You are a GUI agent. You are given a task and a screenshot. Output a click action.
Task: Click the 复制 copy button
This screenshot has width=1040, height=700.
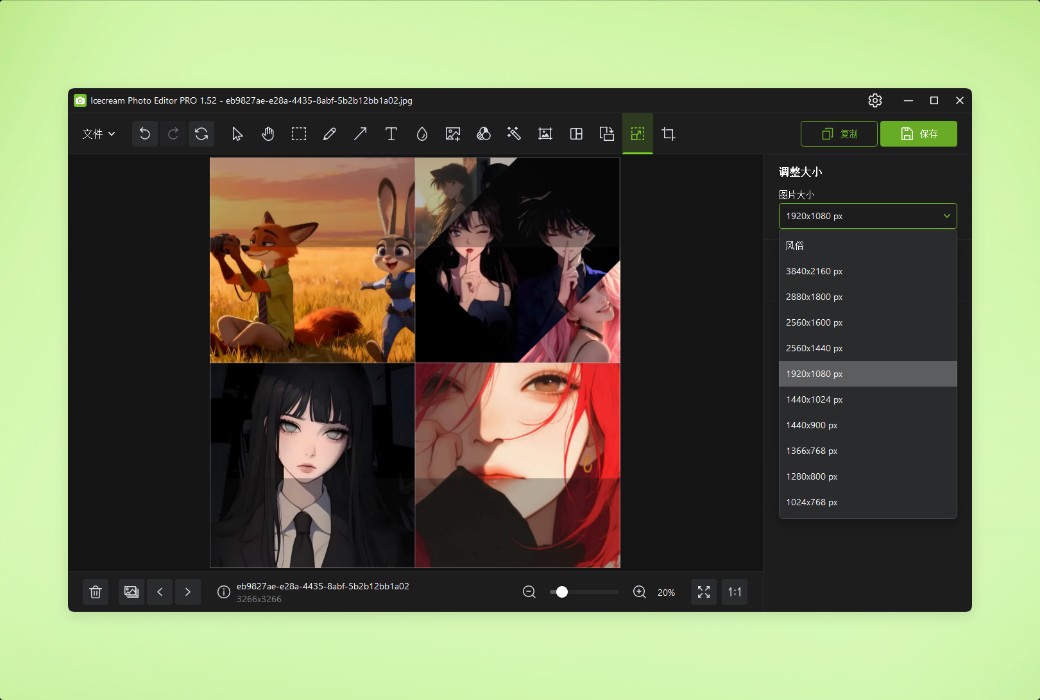tap(839, 133)
